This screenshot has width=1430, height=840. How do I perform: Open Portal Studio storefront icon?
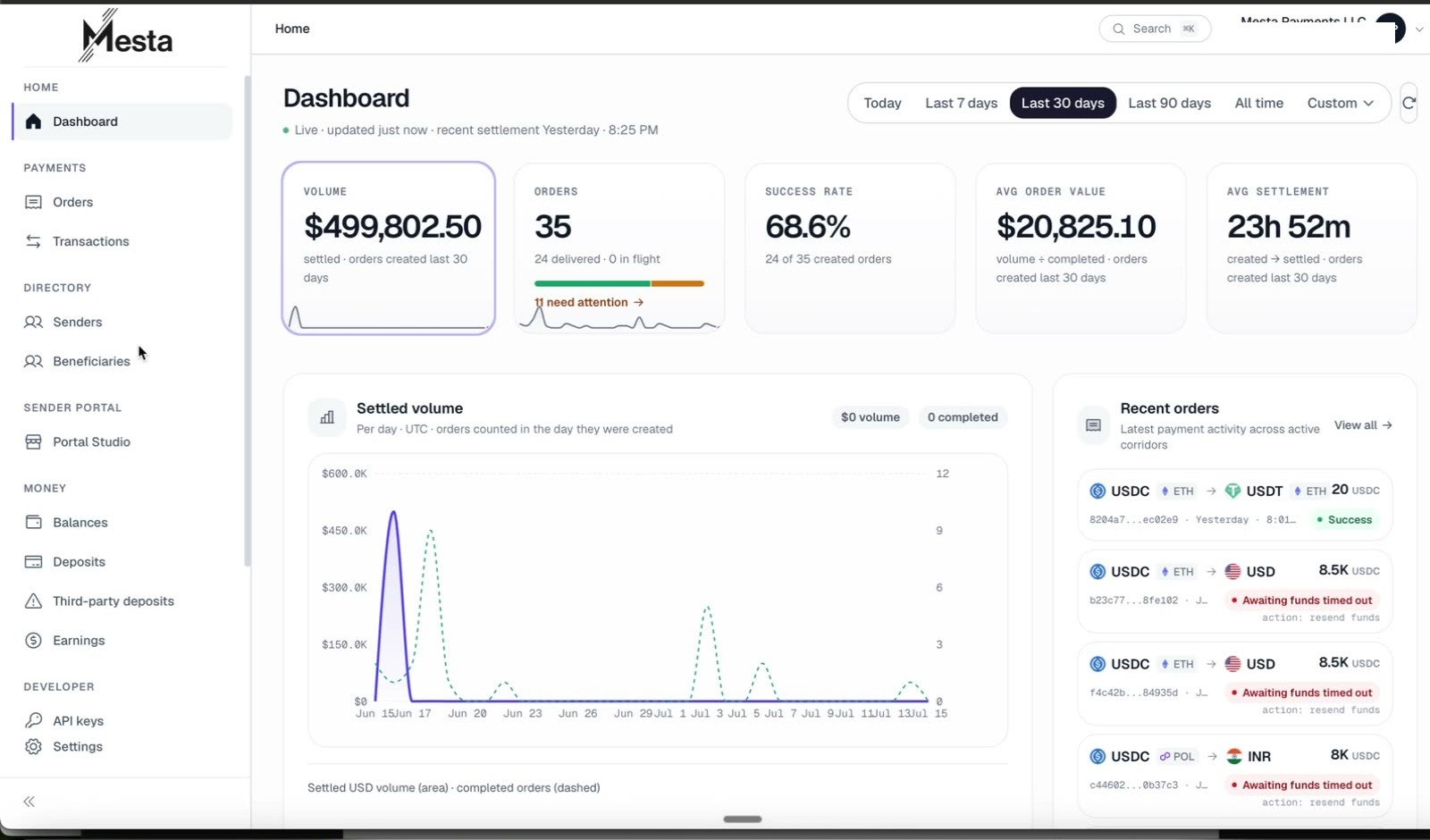tap(33, 441)
